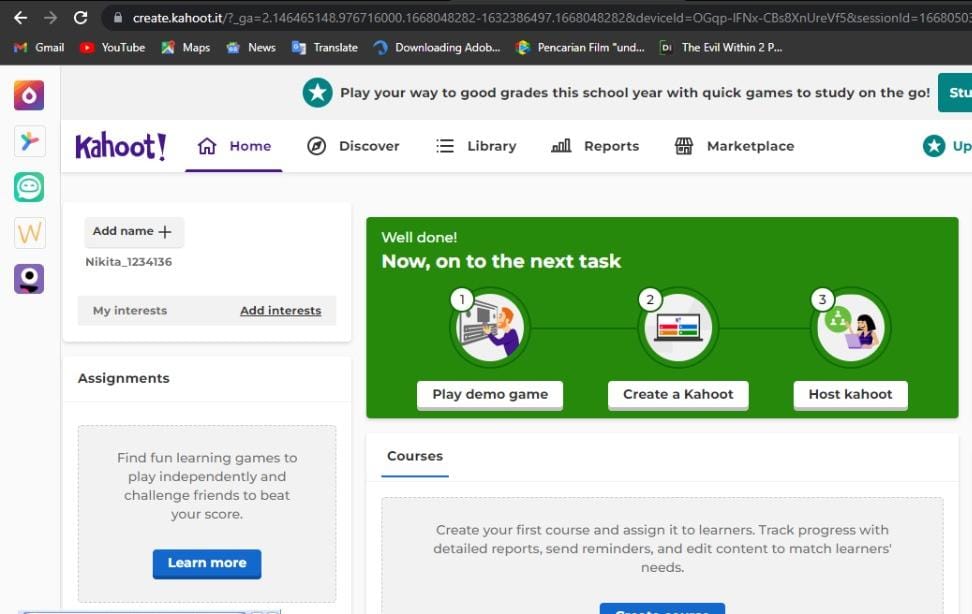This screenshot has width=972, height=614.
Task: Reload the page with browser refresh button
Action: pos(81,18)
